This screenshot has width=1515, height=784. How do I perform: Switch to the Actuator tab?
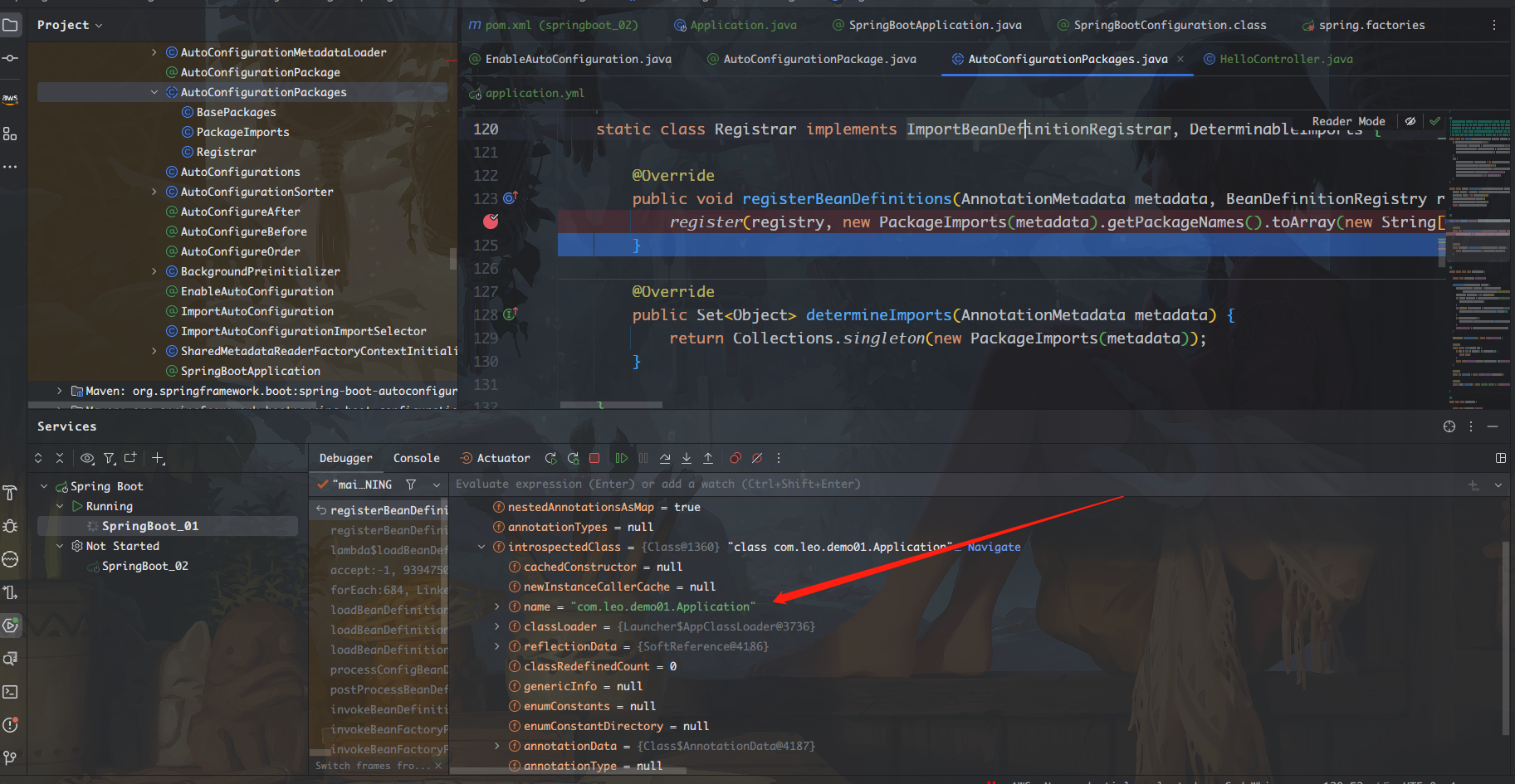[496, 458]
